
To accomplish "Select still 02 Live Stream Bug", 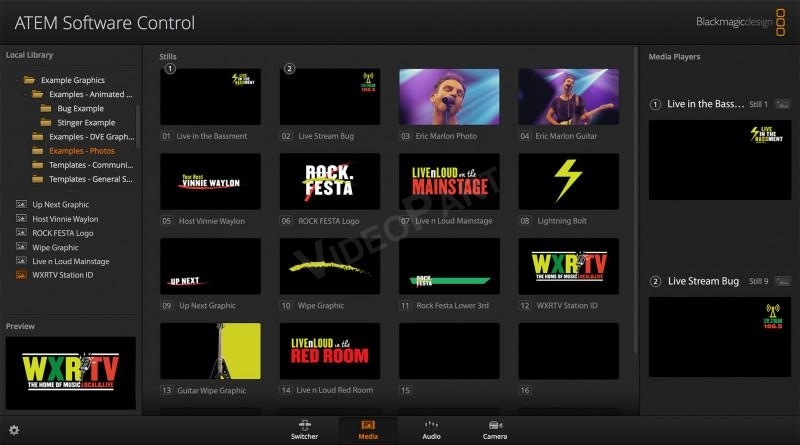I will (330, 97).
